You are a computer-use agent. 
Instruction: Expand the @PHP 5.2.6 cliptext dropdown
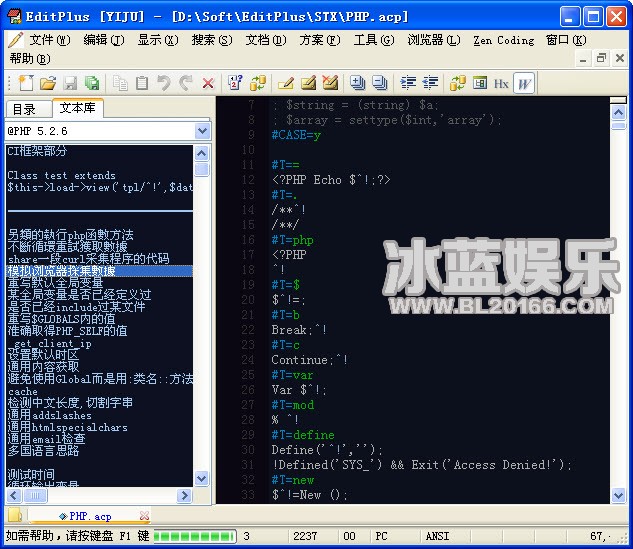coord(202,131)
